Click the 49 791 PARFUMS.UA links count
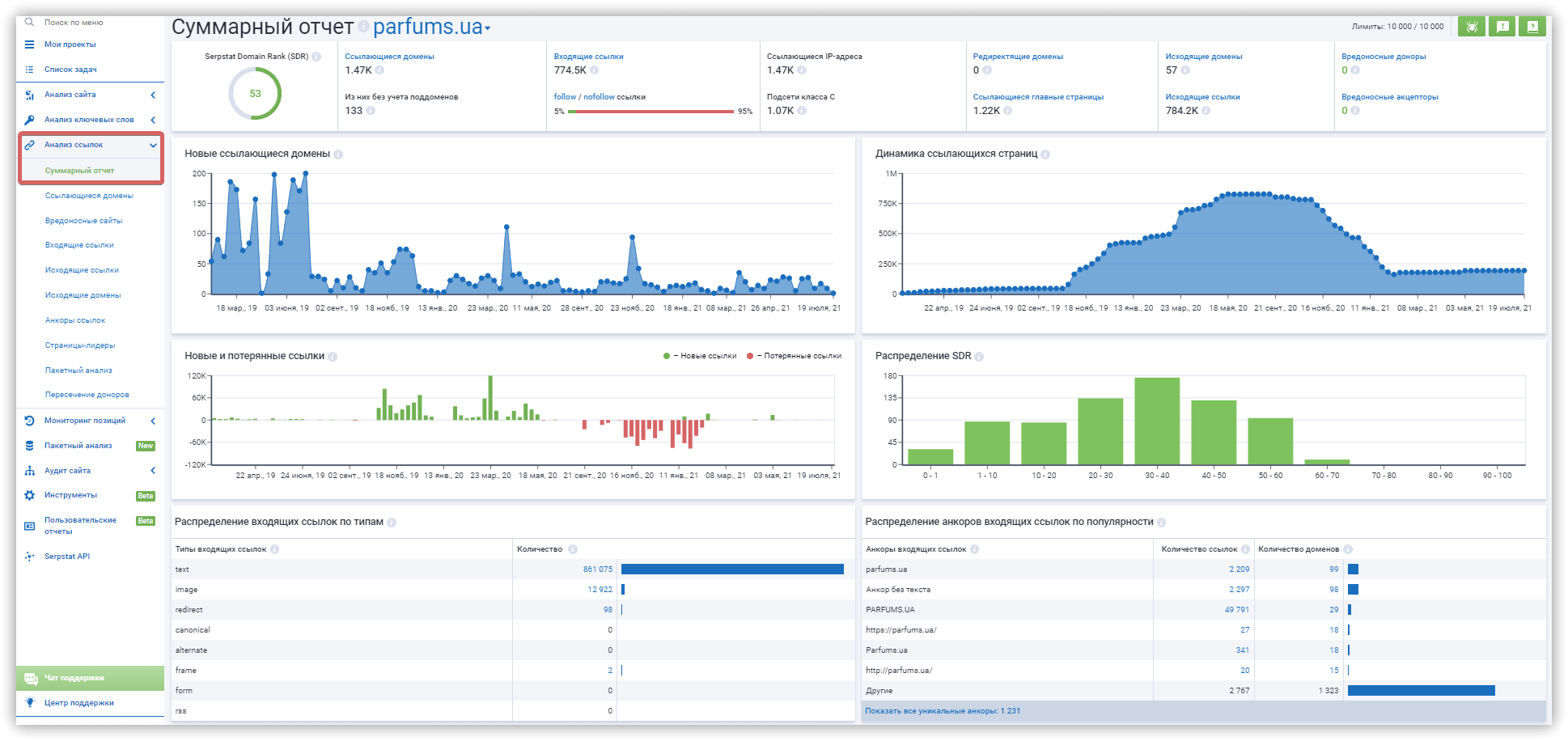Image resolution: width=1568 pixels, height=741 pixels. [x=1237, y=610]
